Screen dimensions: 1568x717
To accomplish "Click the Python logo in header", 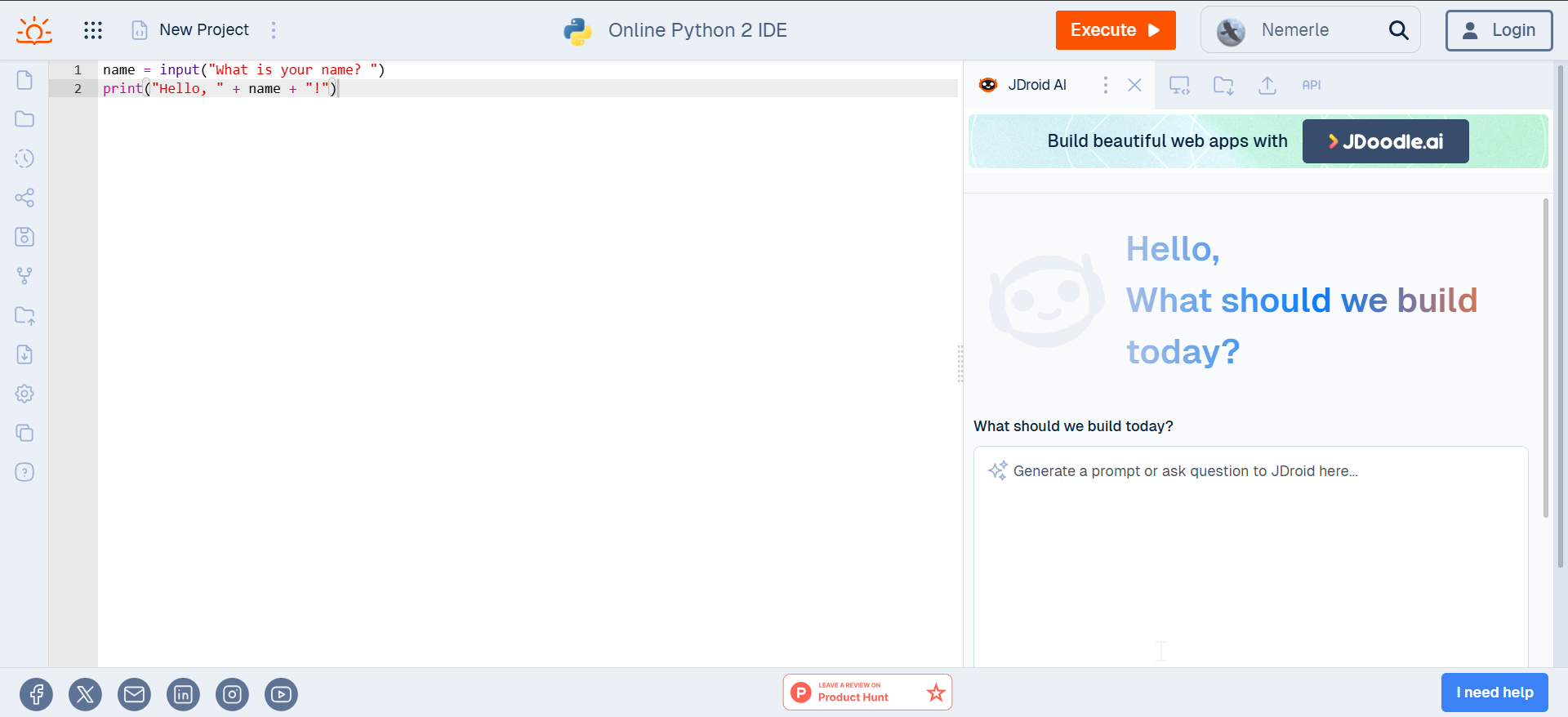I will coord(577,31).
